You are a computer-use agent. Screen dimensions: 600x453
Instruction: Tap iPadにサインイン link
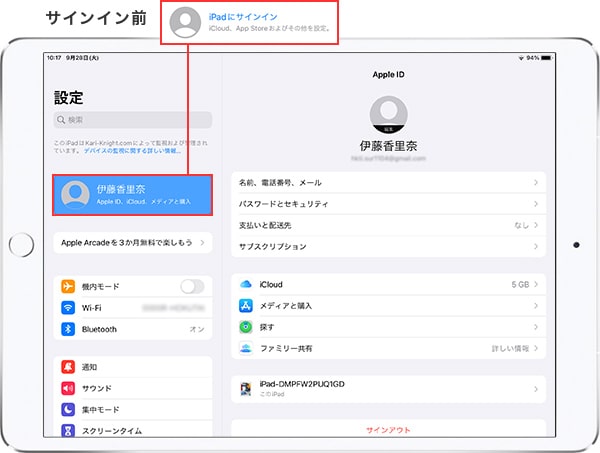(x=243, y=17)
